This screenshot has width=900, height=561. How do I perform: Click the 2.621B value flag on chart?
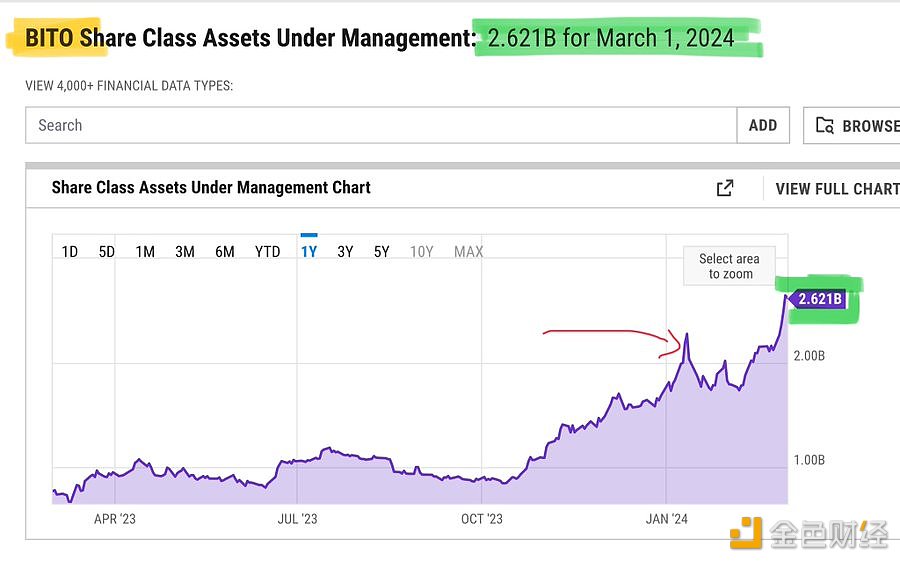[817, 299]
